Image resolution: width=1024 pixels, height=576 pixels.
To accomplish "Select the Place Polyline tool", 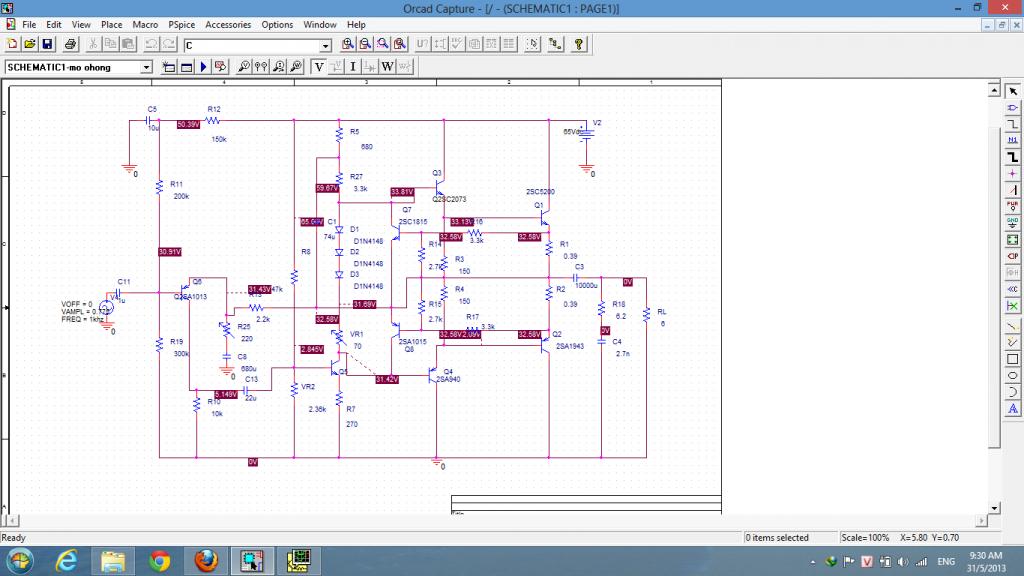I will 1012,342.
